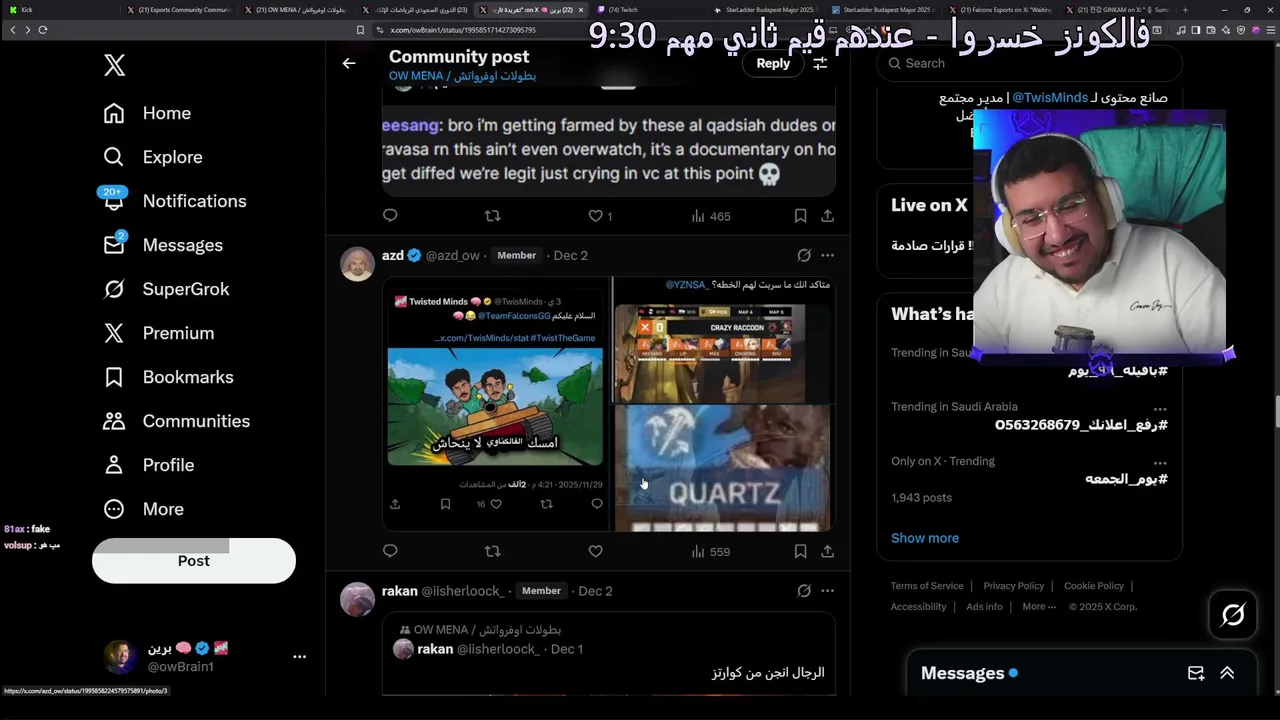Open Premium in the sidebar

(159, 333)
